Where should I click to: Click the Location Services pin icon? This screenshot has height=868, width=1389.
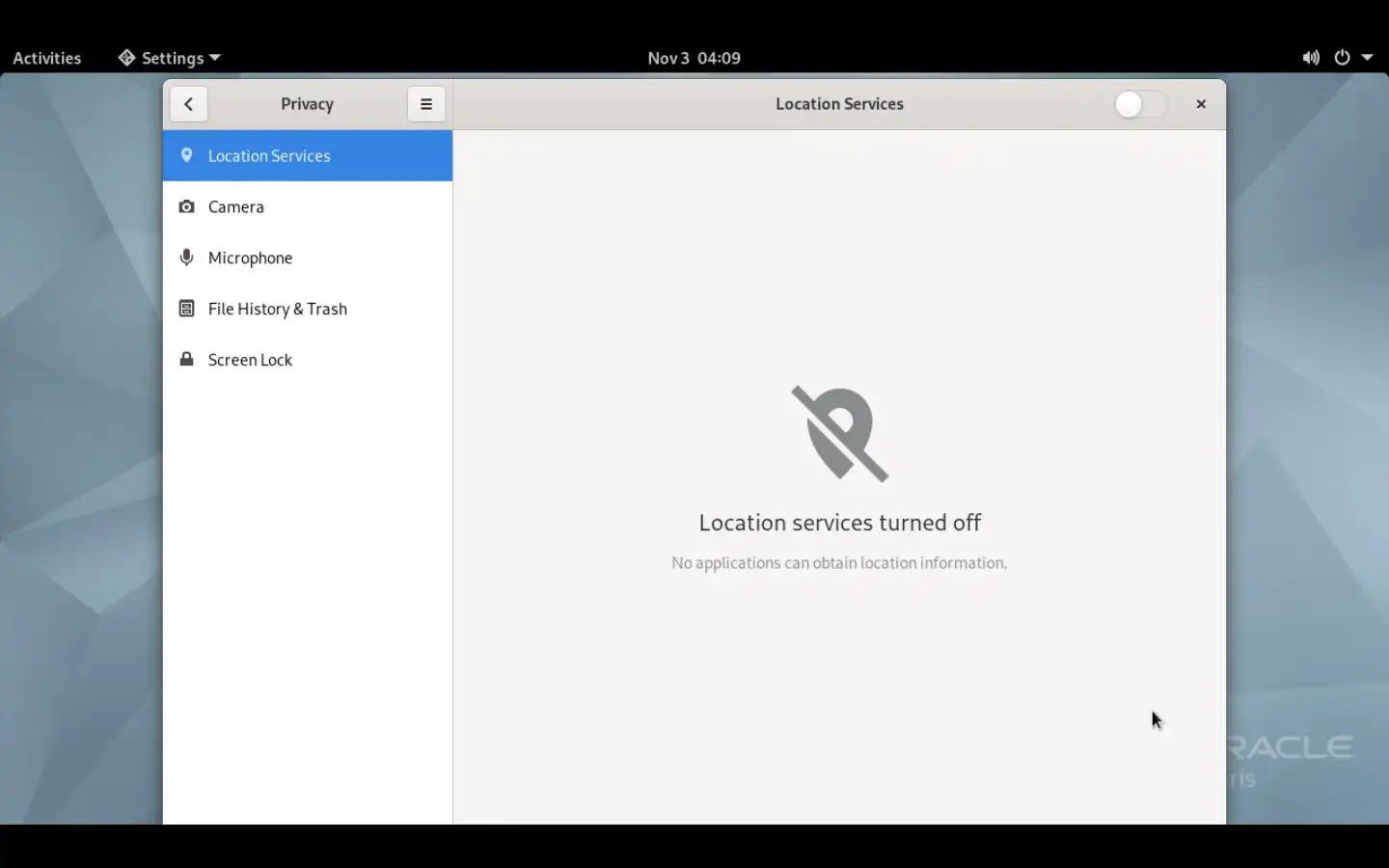click(x=187, y=155)
